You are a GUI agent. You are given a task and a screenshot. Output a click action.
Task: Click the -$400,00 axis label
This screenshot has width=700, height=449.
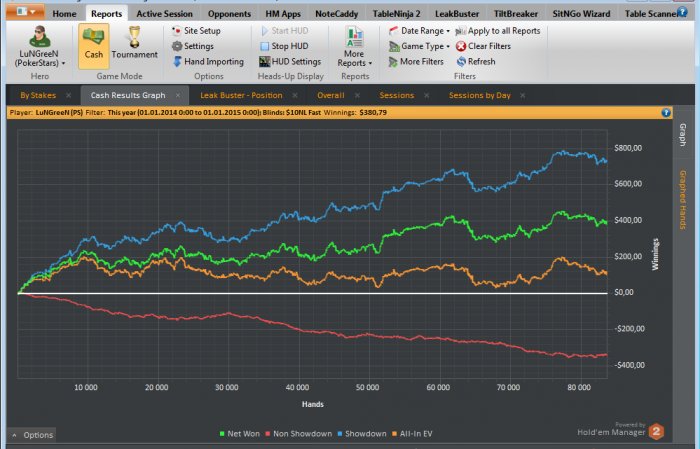[x=629, y=365]
